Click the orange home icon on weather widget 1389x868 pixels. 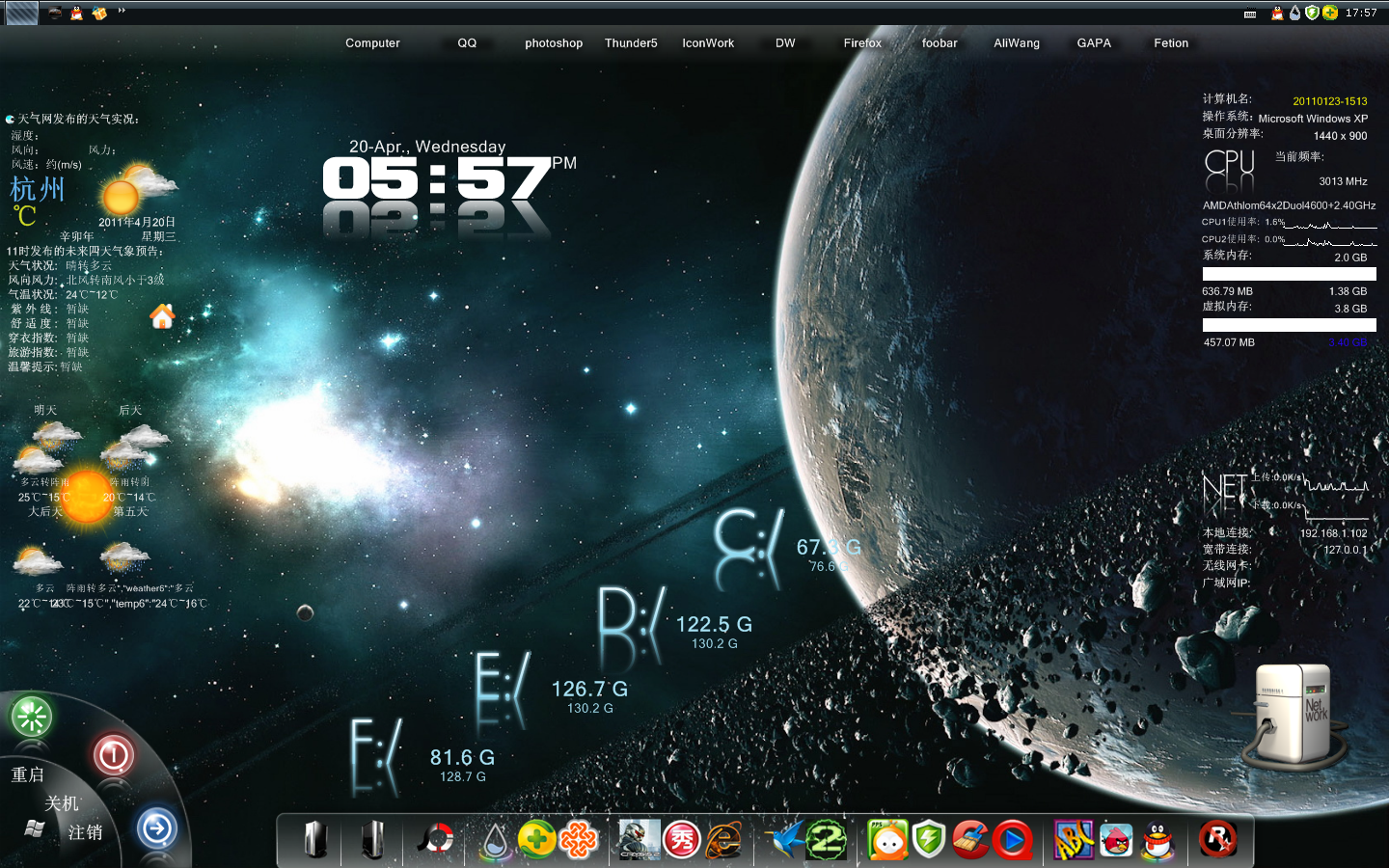(162, 316)
